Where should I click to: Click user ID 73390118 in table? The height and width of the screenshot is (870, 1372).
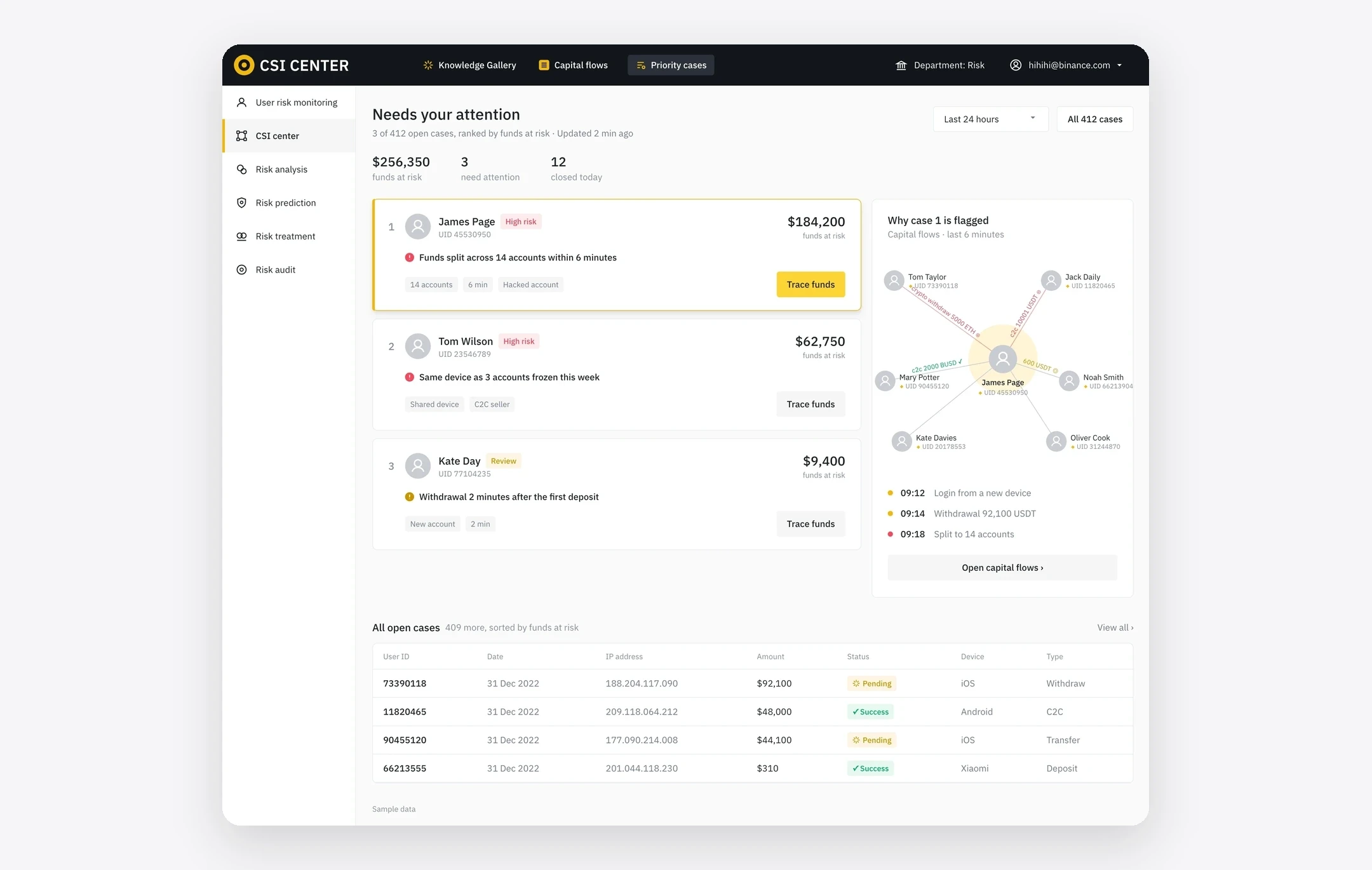pos(405,683)
